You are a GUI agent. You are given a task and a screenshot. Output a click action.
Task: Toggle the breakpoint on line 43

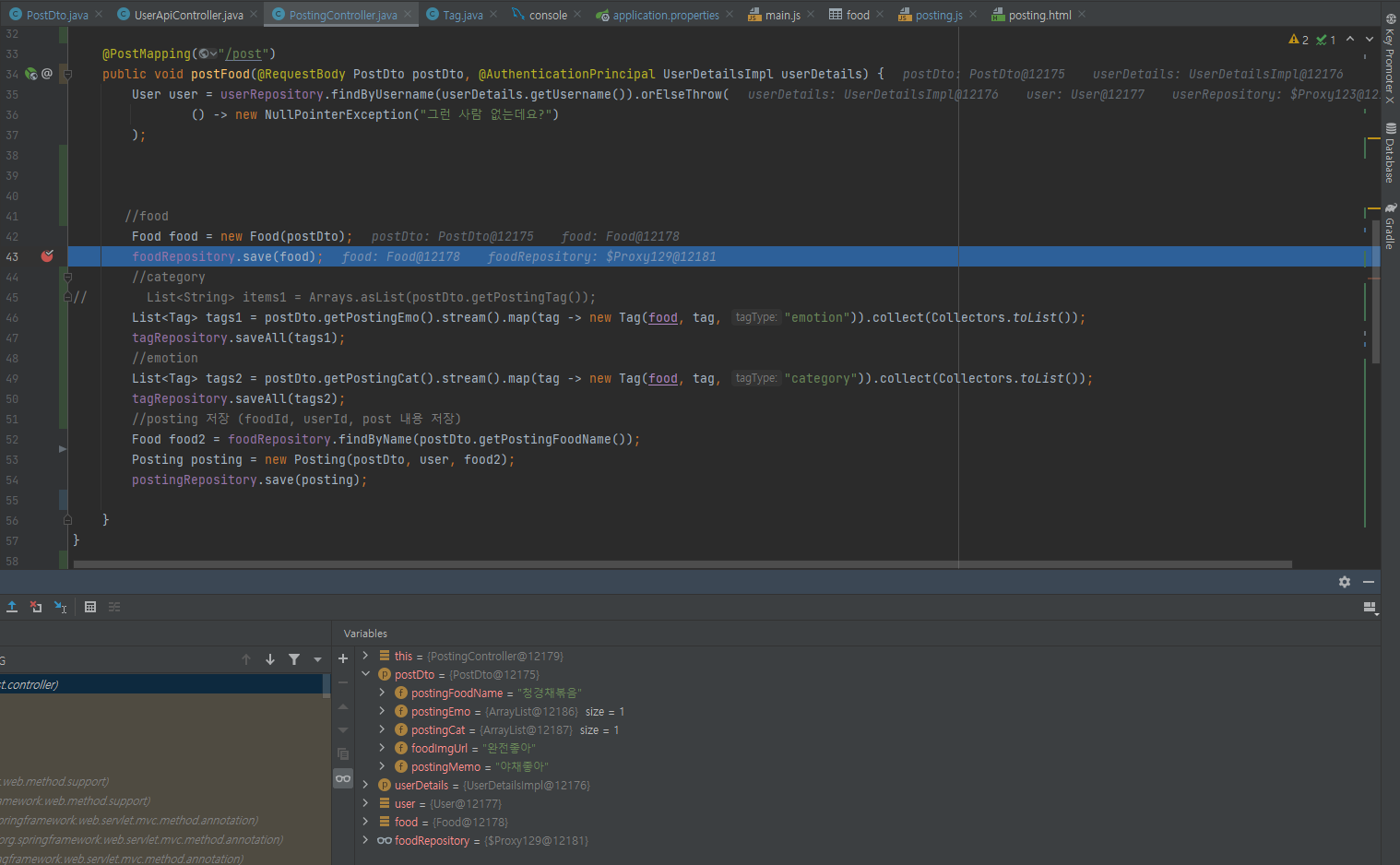(x=47, y=256)
